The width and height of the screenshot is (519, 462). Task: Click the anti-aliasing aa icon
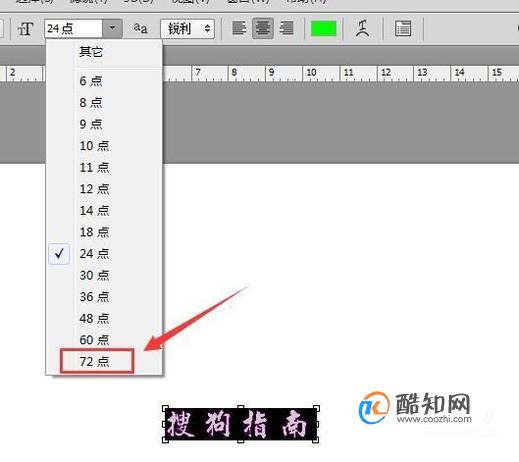(140, 28)
